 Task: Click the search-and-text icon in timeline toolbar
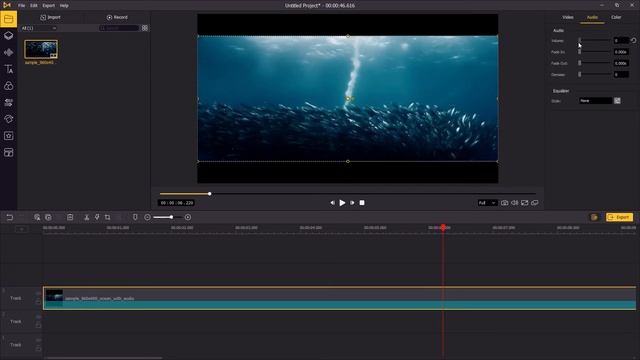coord(37,218)
